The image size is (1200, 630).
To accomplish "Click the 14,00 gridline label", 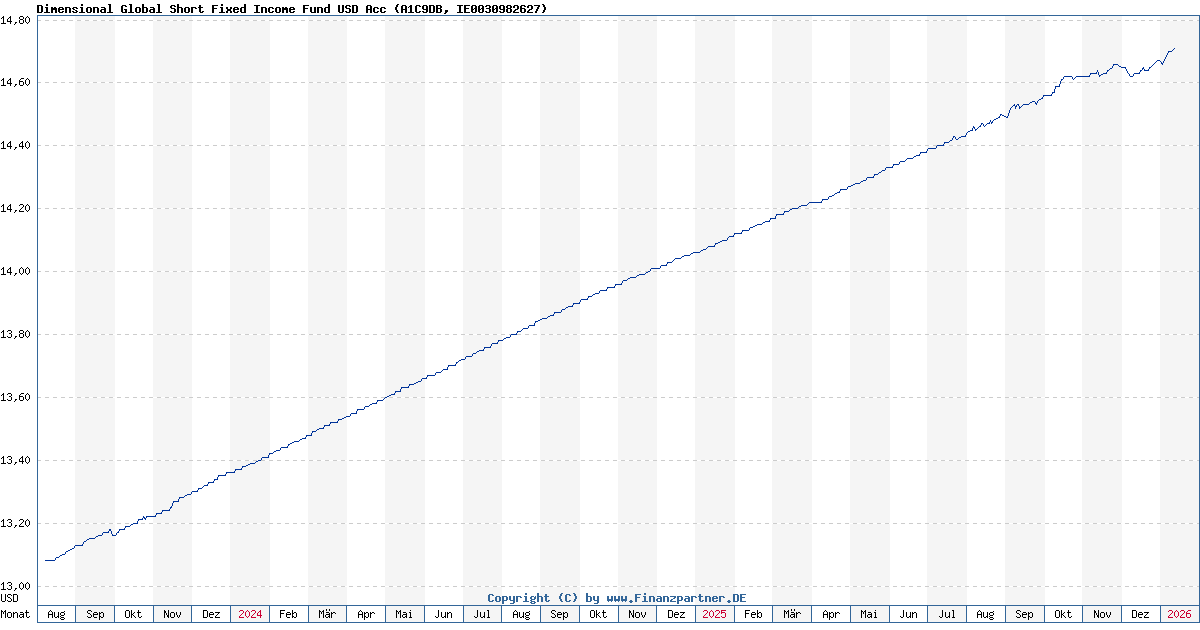I will 17,269.
